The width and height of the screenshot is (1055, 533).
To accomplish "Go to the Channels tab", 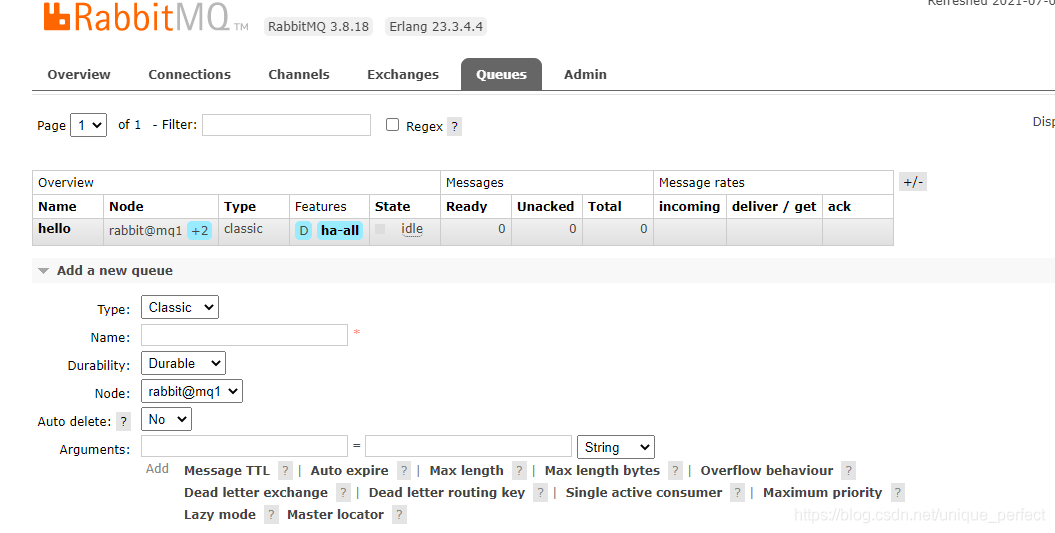I will (x=299, y=75).
